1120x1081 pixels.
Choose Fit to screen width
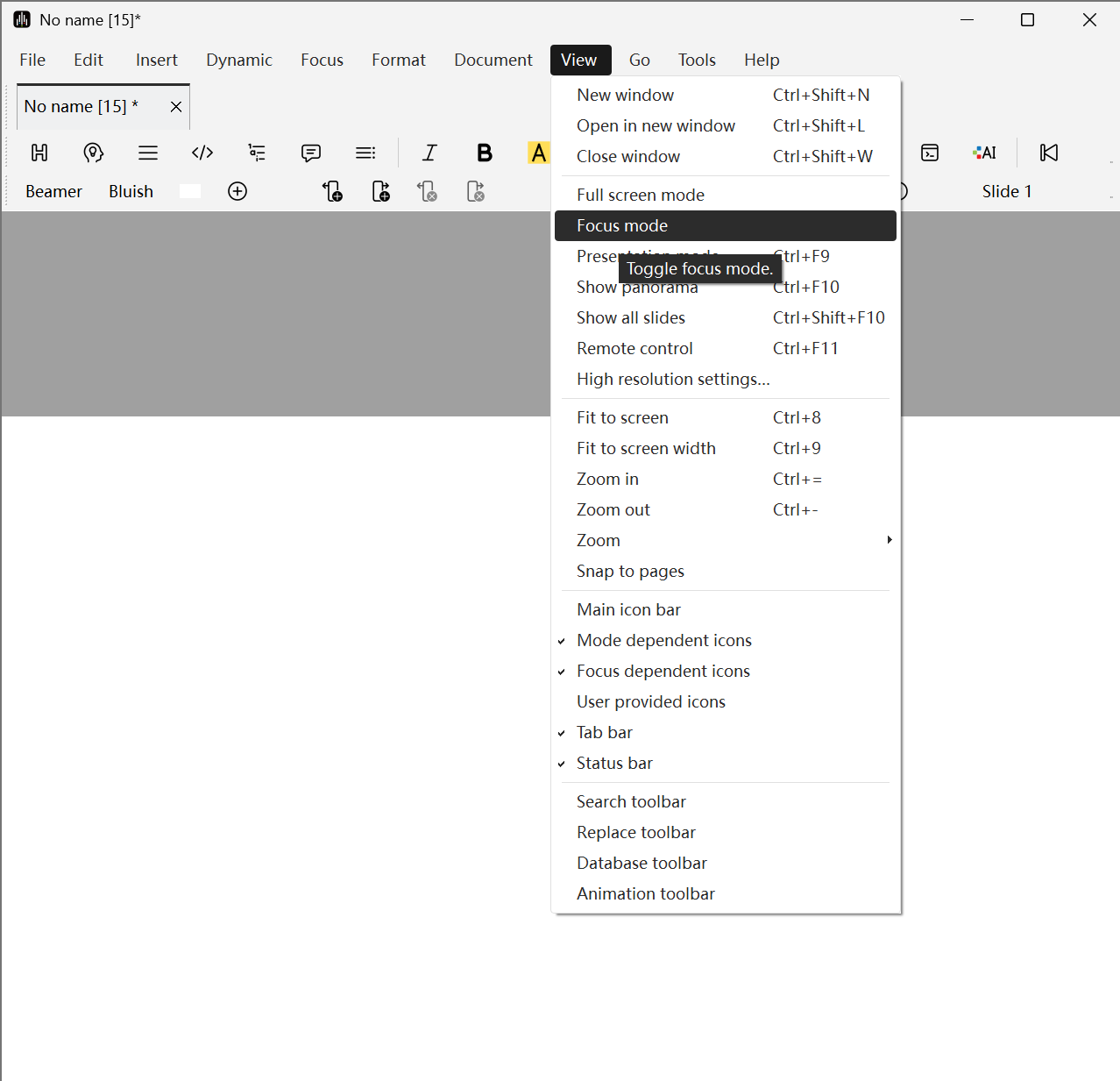tap(646, 448)
